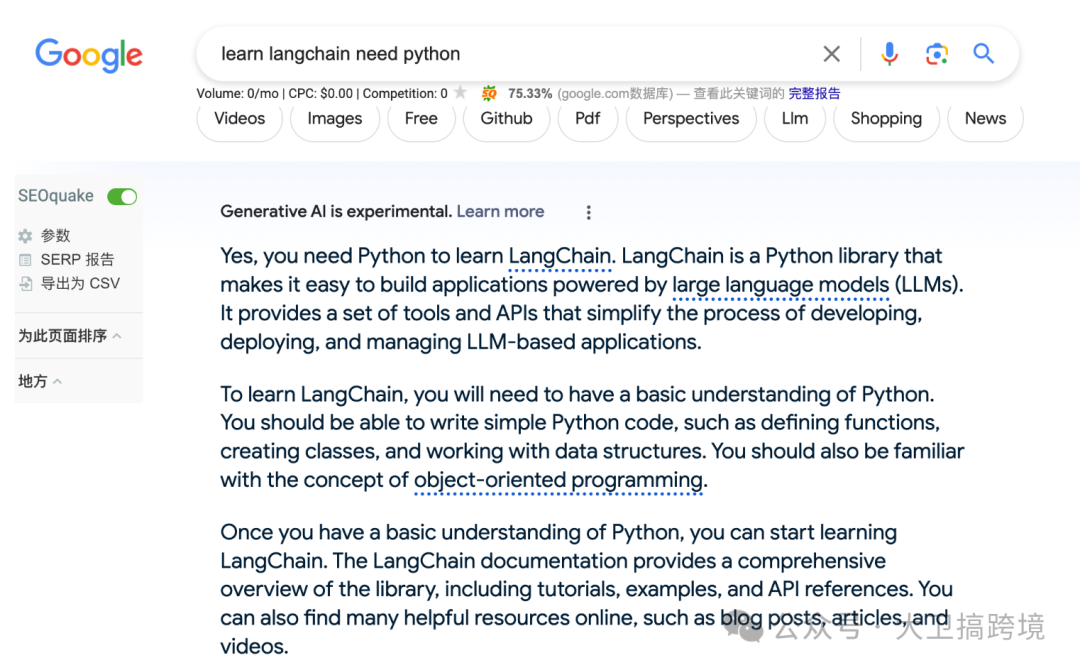Clear the search query with the X icon
The height and width of the screenshot is (670, 1080).
(831, 54)
